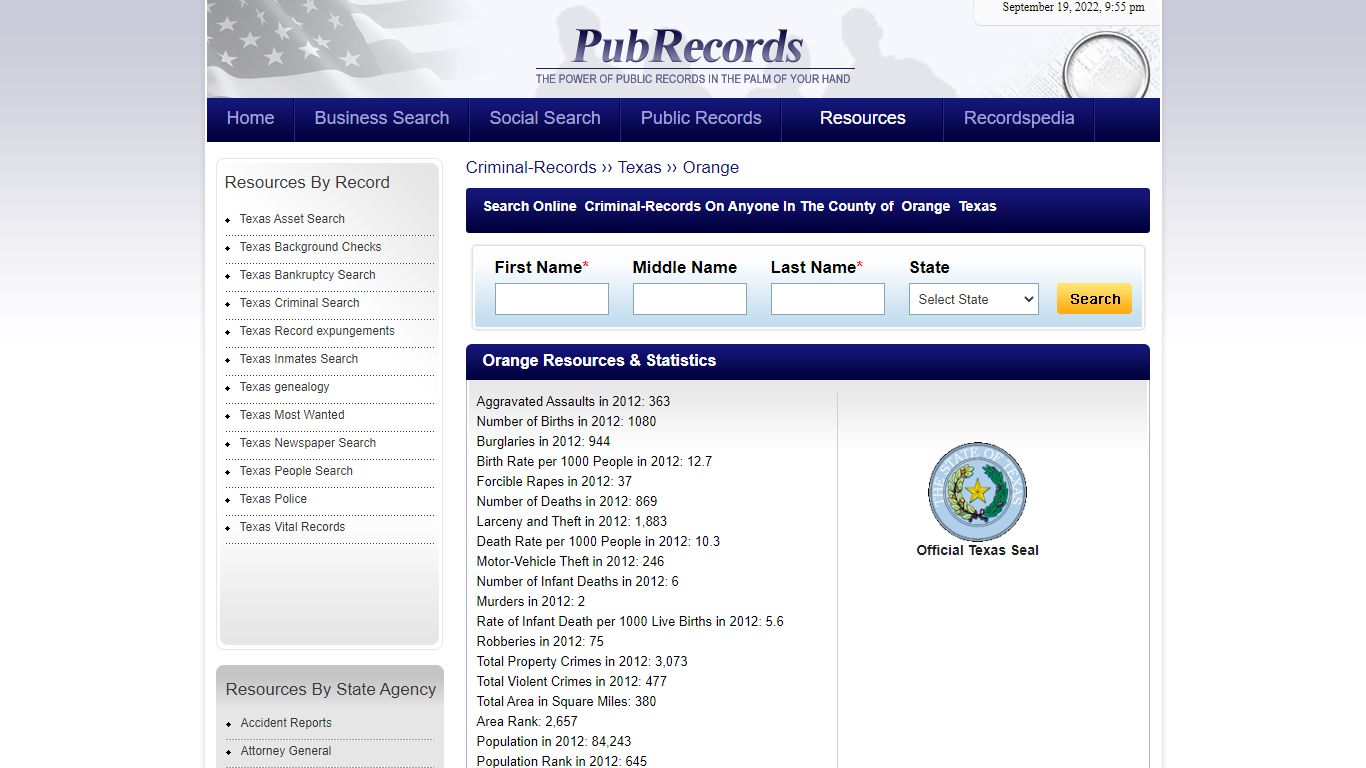Screen dimensions: 1366x768
Task: Click 'Robberies in 2012: 75' text
Action: coord(540,641)
